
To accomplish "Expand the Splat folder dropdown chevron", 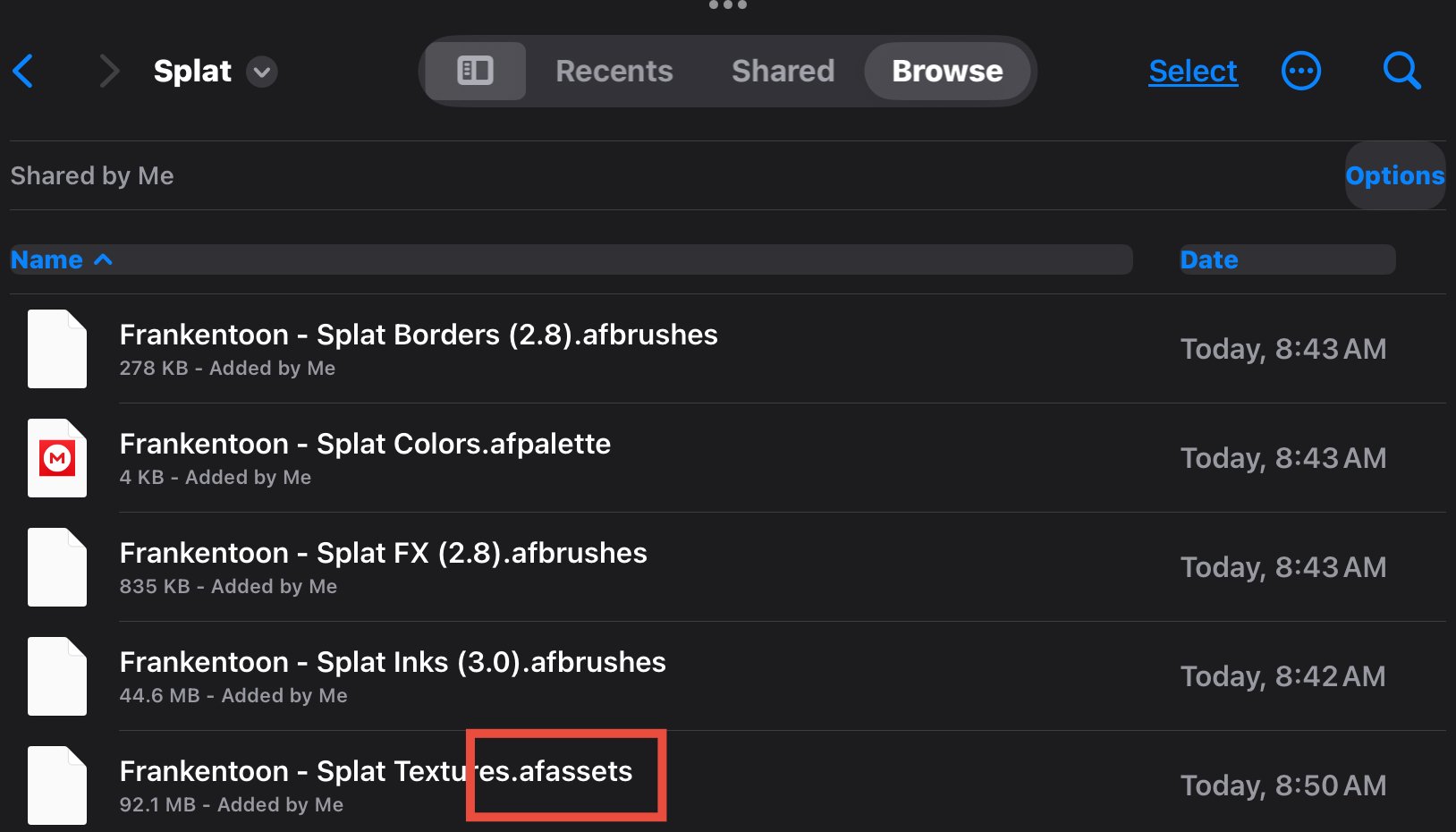I will pos(262,72).
